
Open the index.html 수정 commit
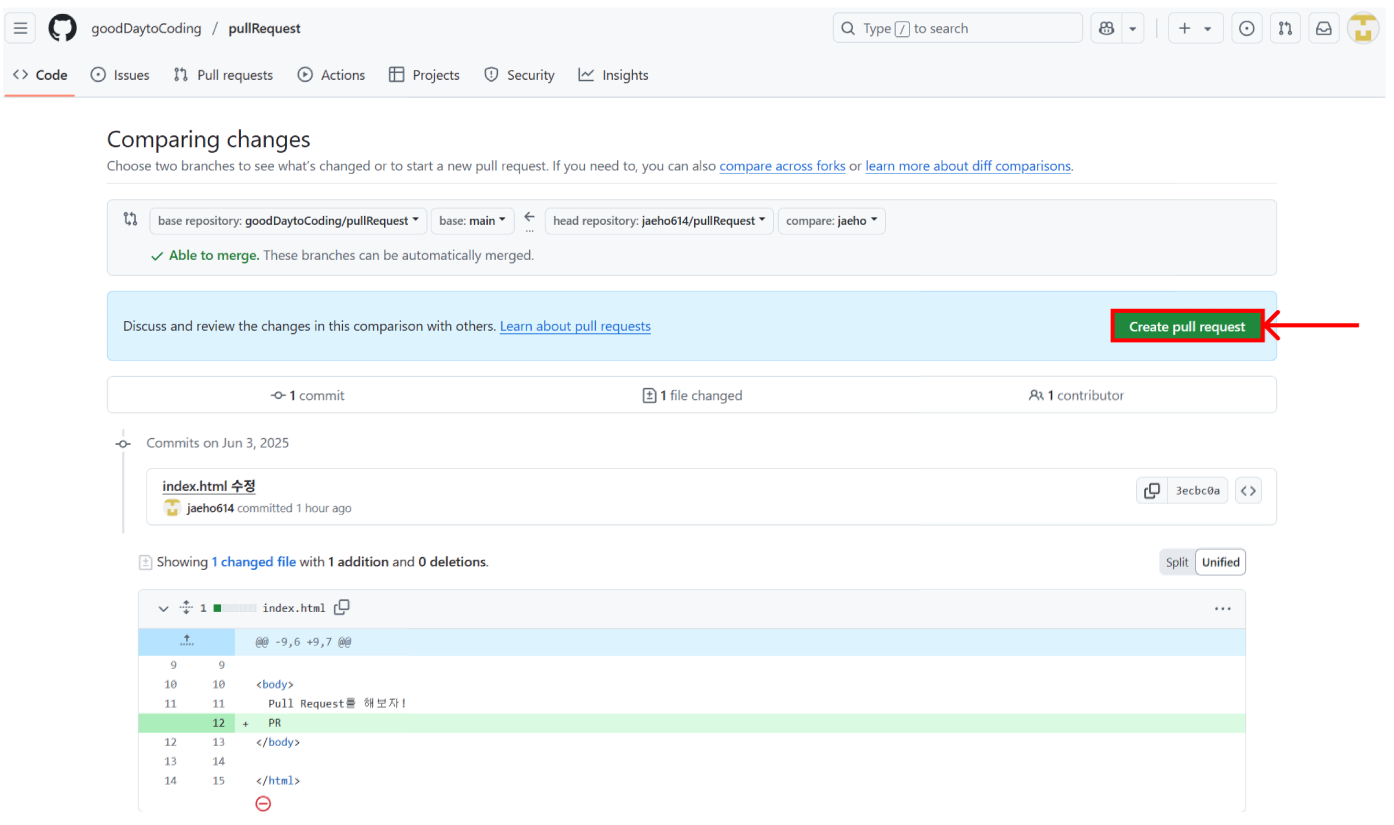(x=209, y=486)
